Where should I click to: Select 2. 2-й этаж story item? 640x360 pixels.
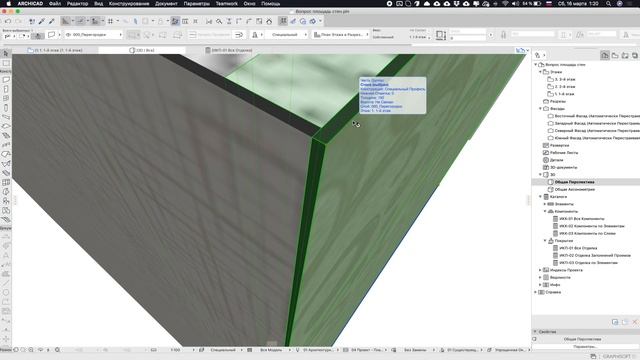coord(564,87)
